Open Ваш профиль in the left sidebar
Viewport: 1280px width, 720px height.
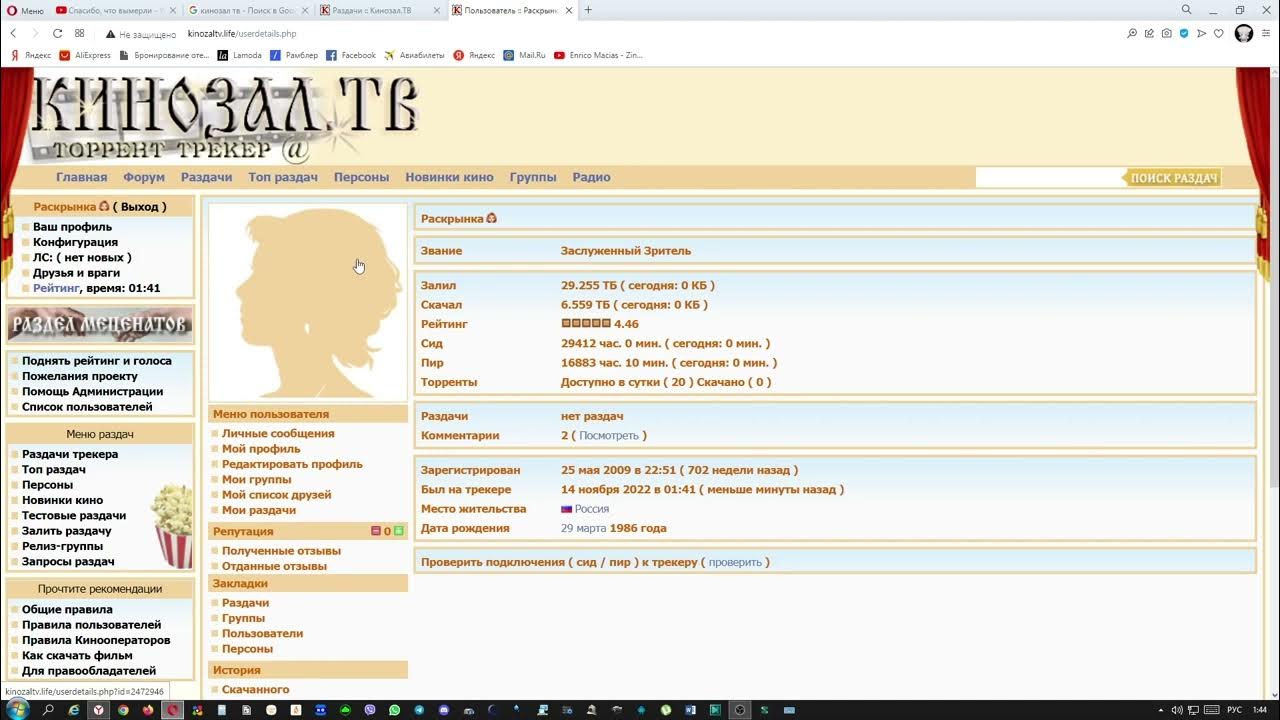72,227
